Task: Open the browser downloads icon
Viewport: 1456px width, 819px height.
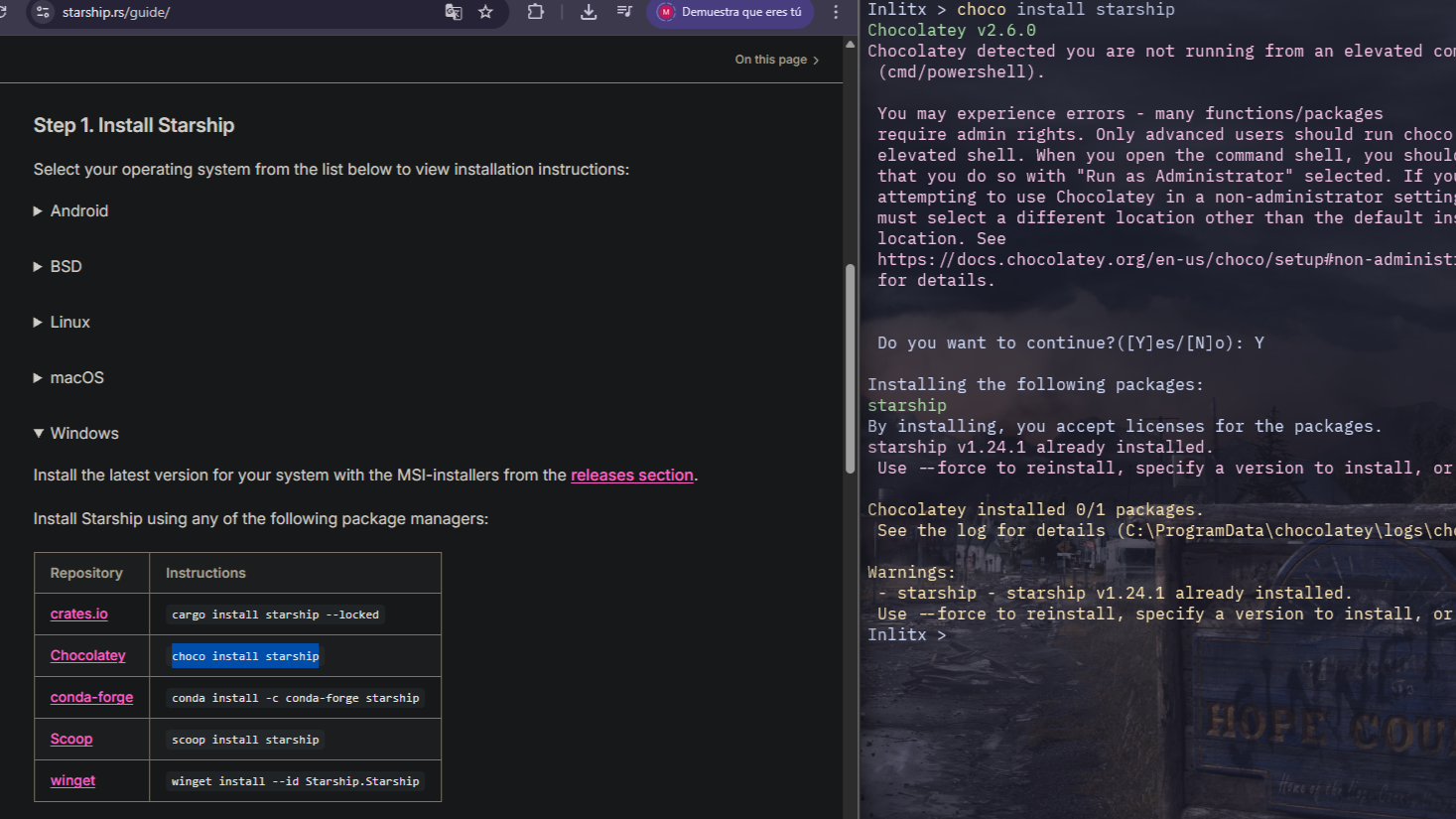Action: (589, 12)
